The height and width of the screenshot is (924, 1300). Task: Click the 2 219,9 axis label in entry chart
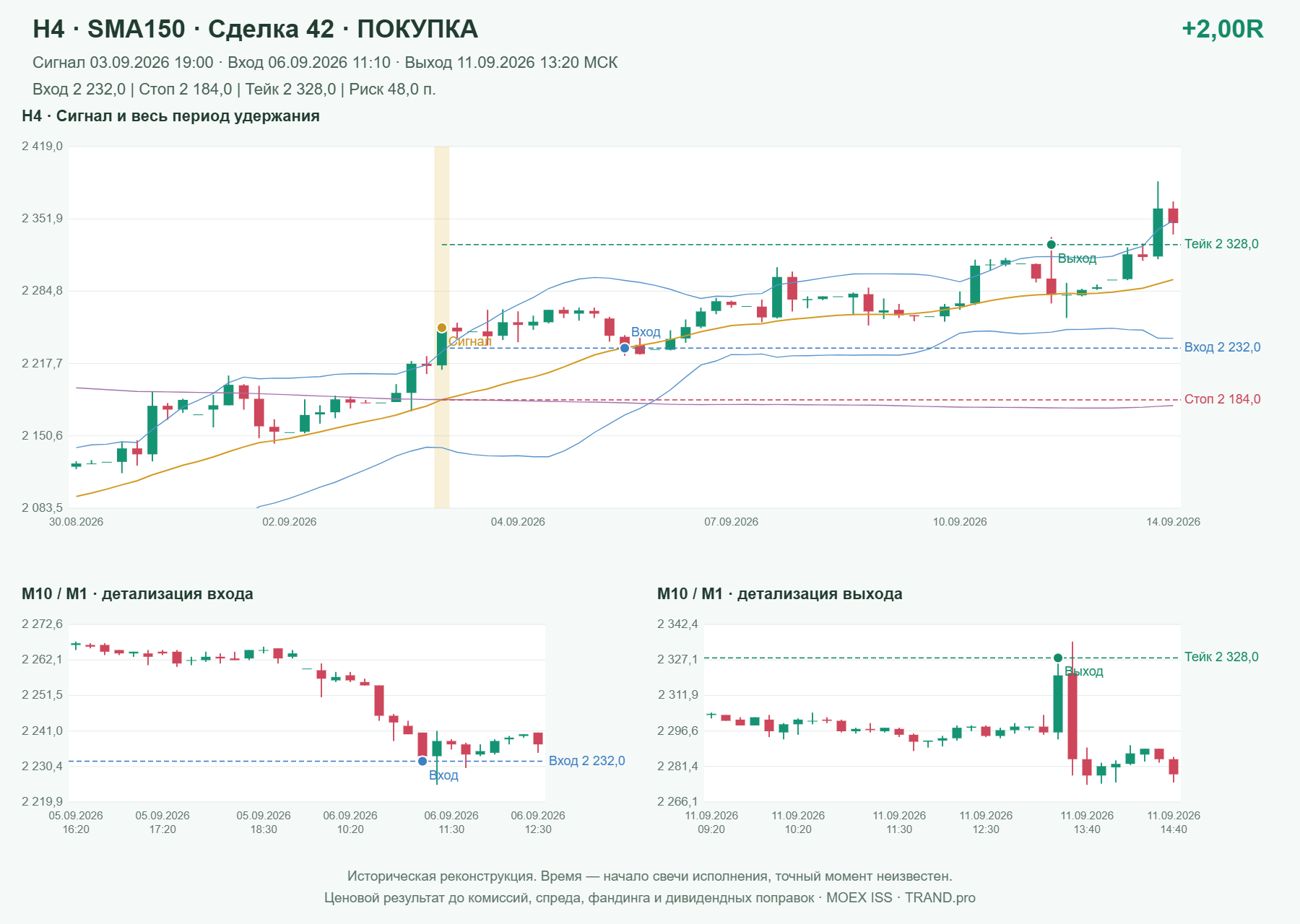tap(43, 801)
